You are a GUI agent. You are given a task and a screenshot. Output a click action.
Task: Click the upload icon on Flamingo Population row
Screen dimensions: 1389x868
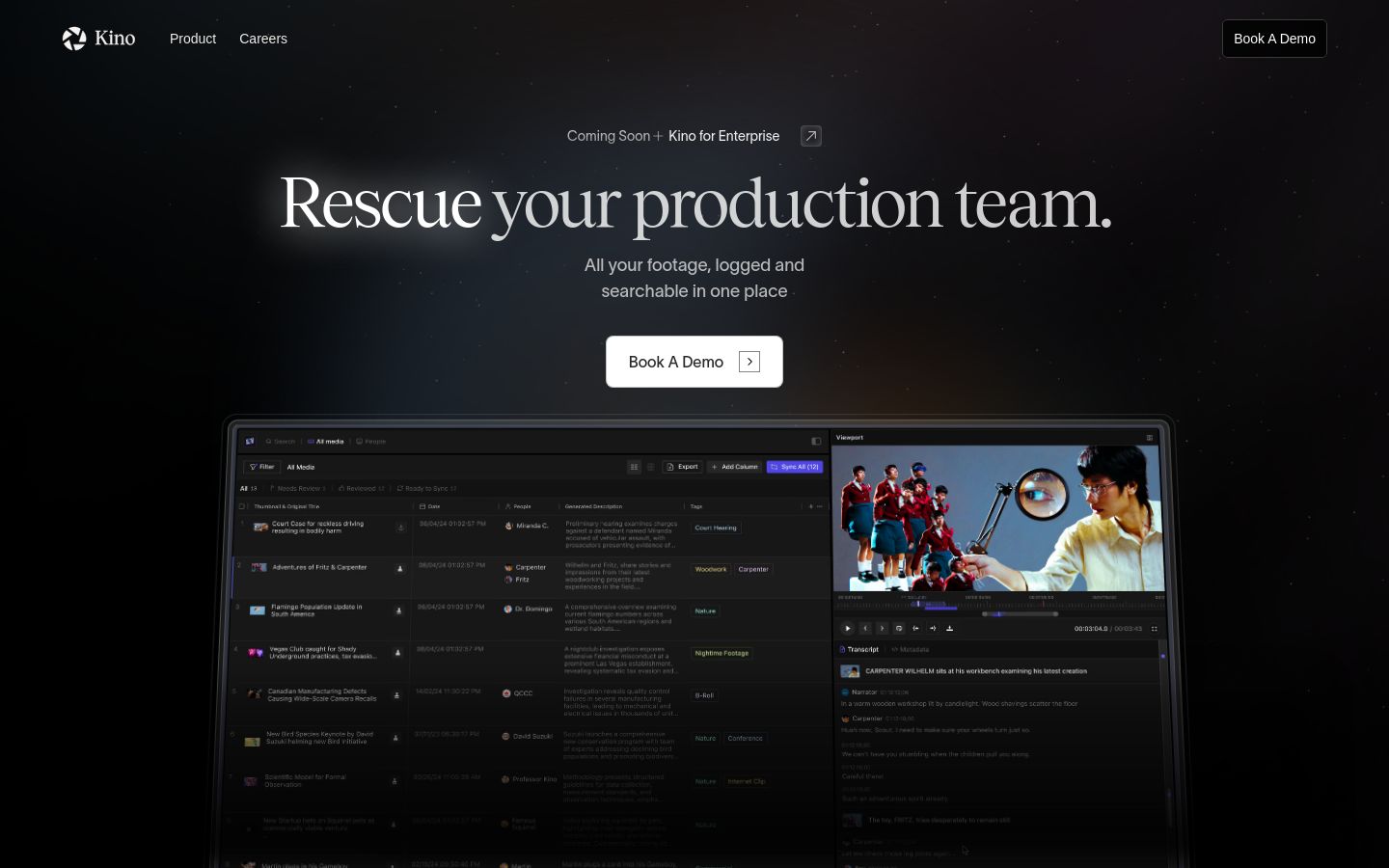[x=398, y=610]
